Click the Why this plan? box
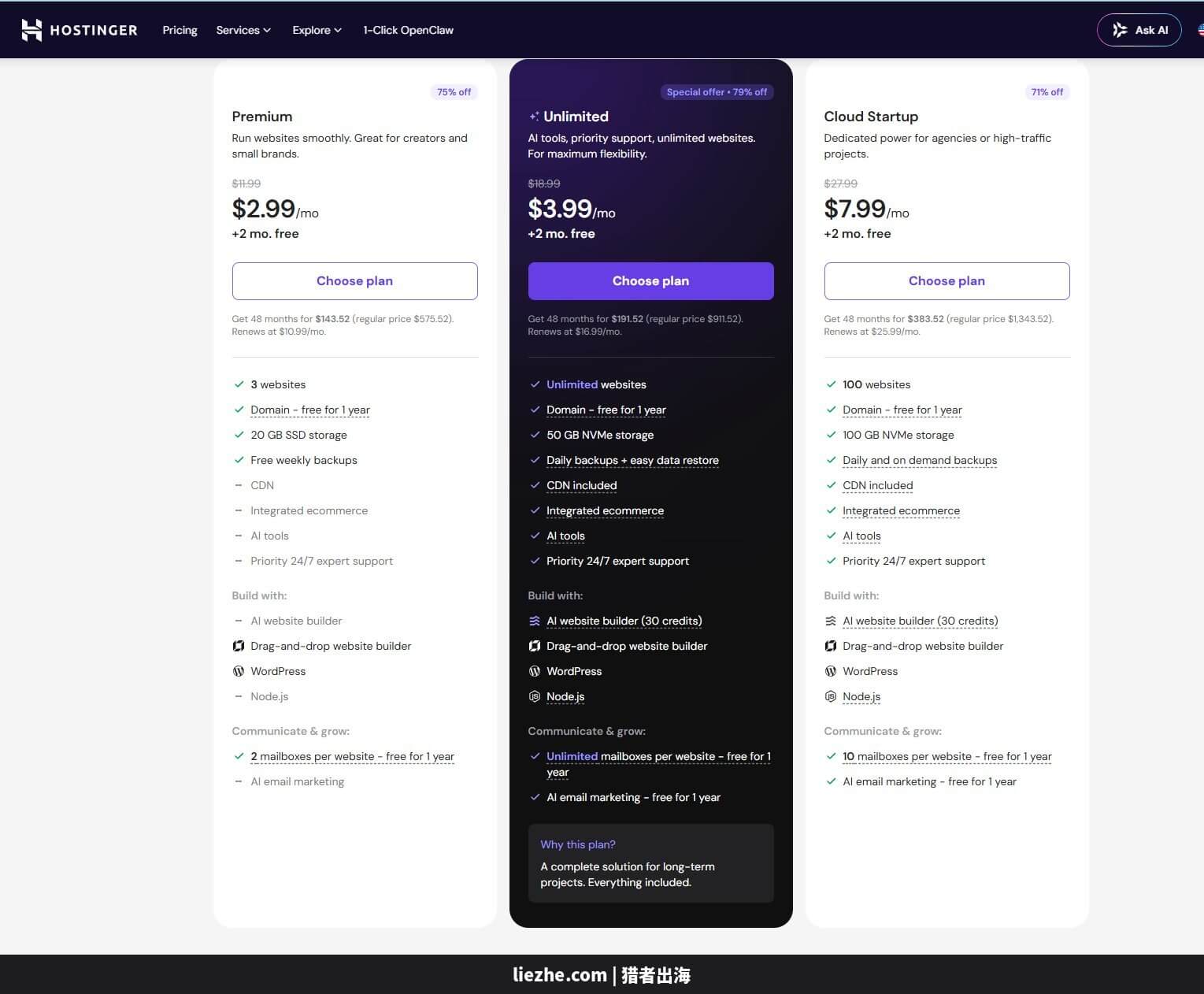 pos(650,863)
